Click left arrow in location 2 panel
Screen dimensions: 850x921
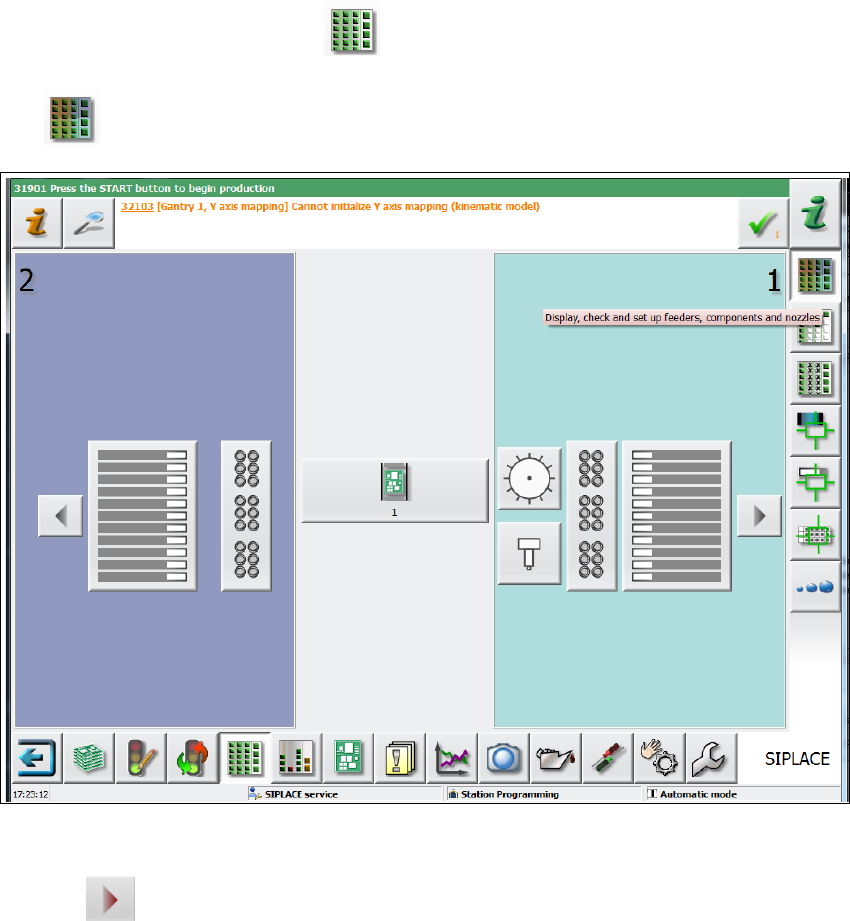click(61, 516)
